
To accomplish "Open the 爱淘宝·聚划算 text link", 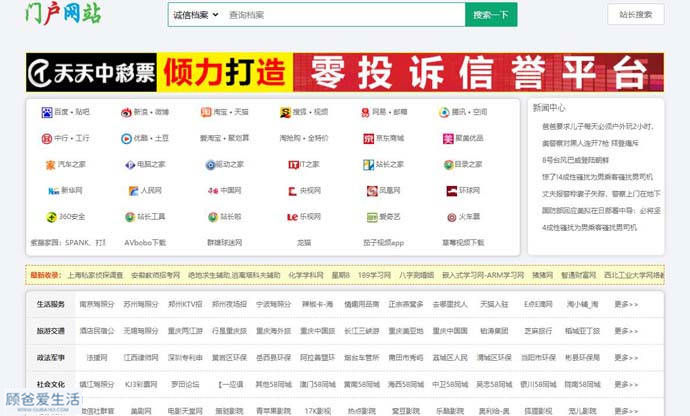I will point(224,138).
